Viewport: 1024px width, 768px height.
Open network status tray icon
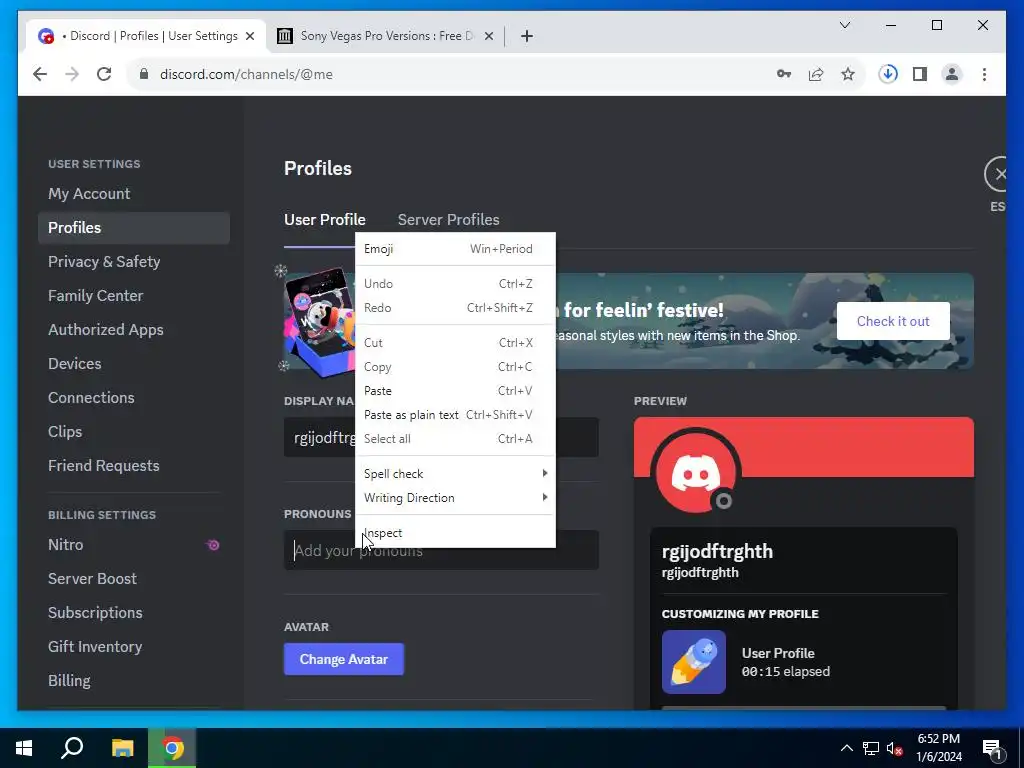coord(871,748)
